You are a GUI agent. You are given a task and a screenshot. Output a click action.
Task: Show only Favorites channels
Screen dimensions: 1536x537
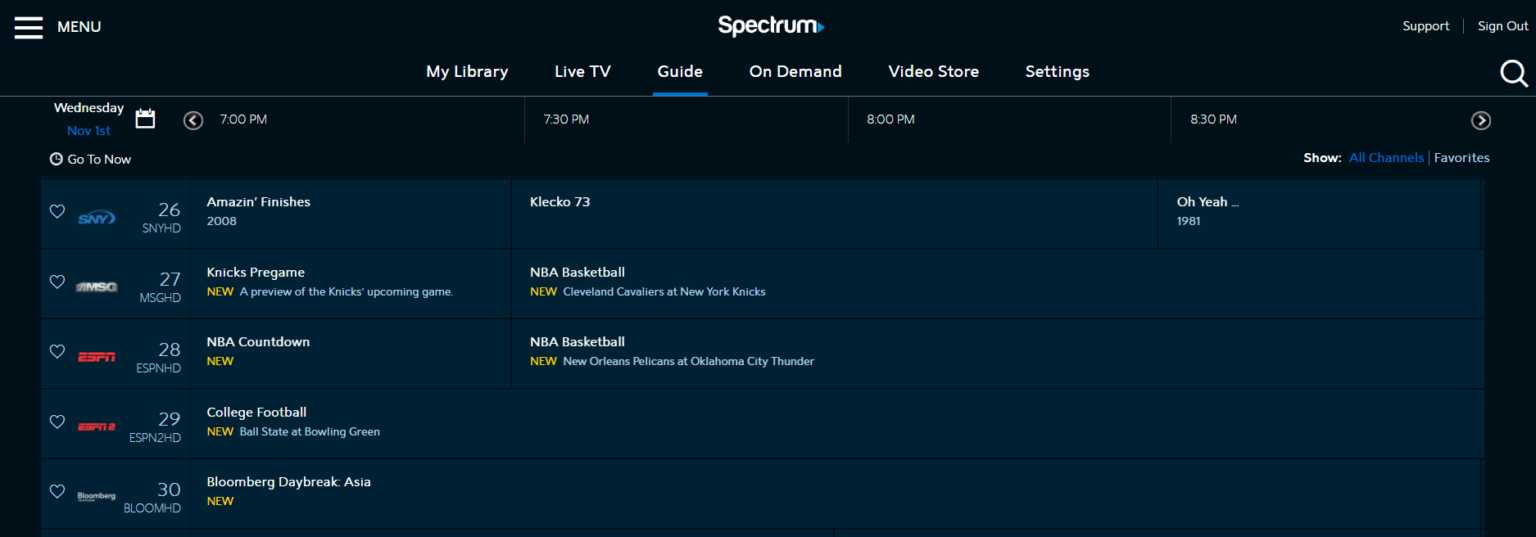coord(1461,158)
